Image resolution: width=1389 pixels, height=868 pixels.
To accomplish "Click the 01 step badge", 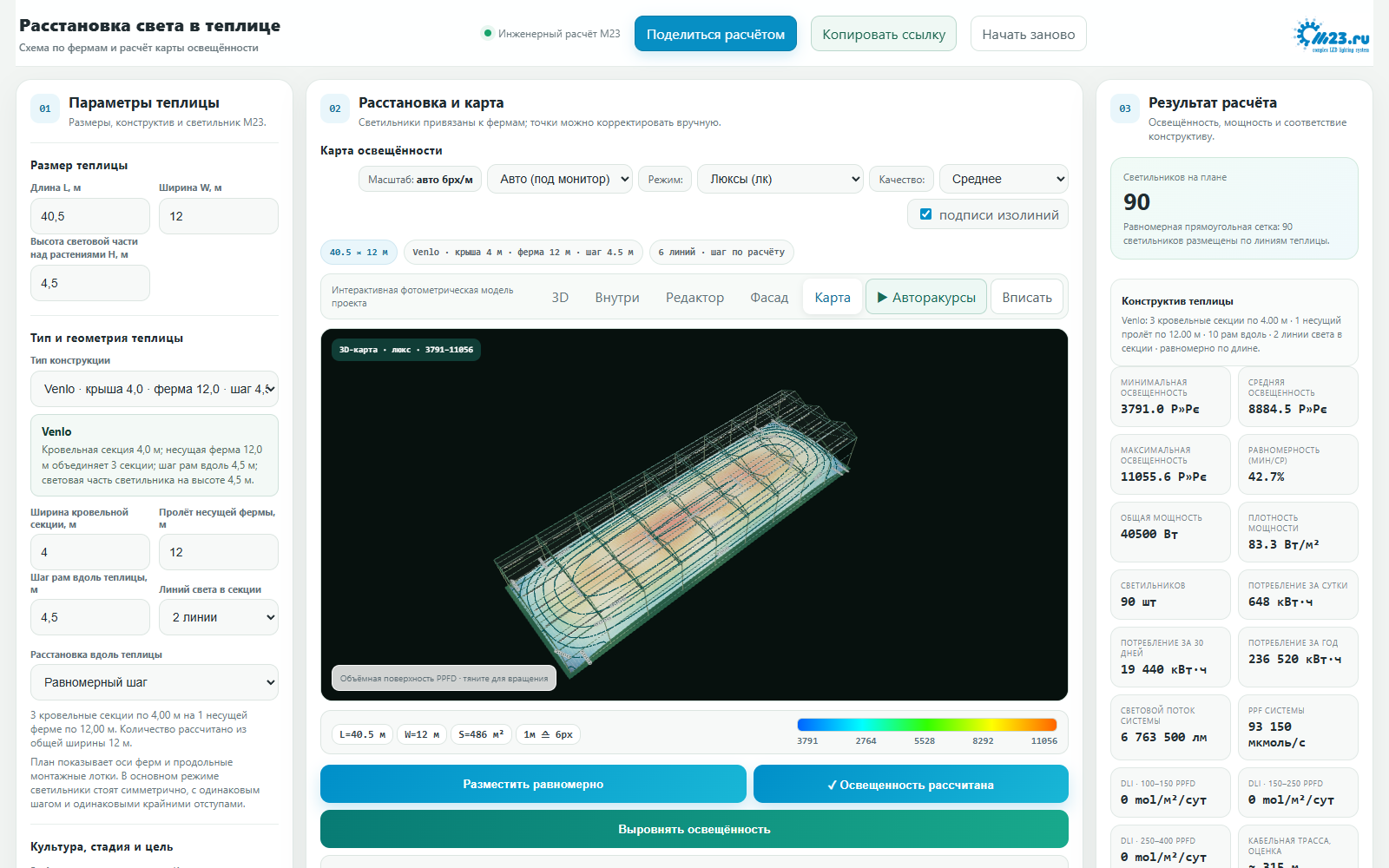I will pos(45,108).
